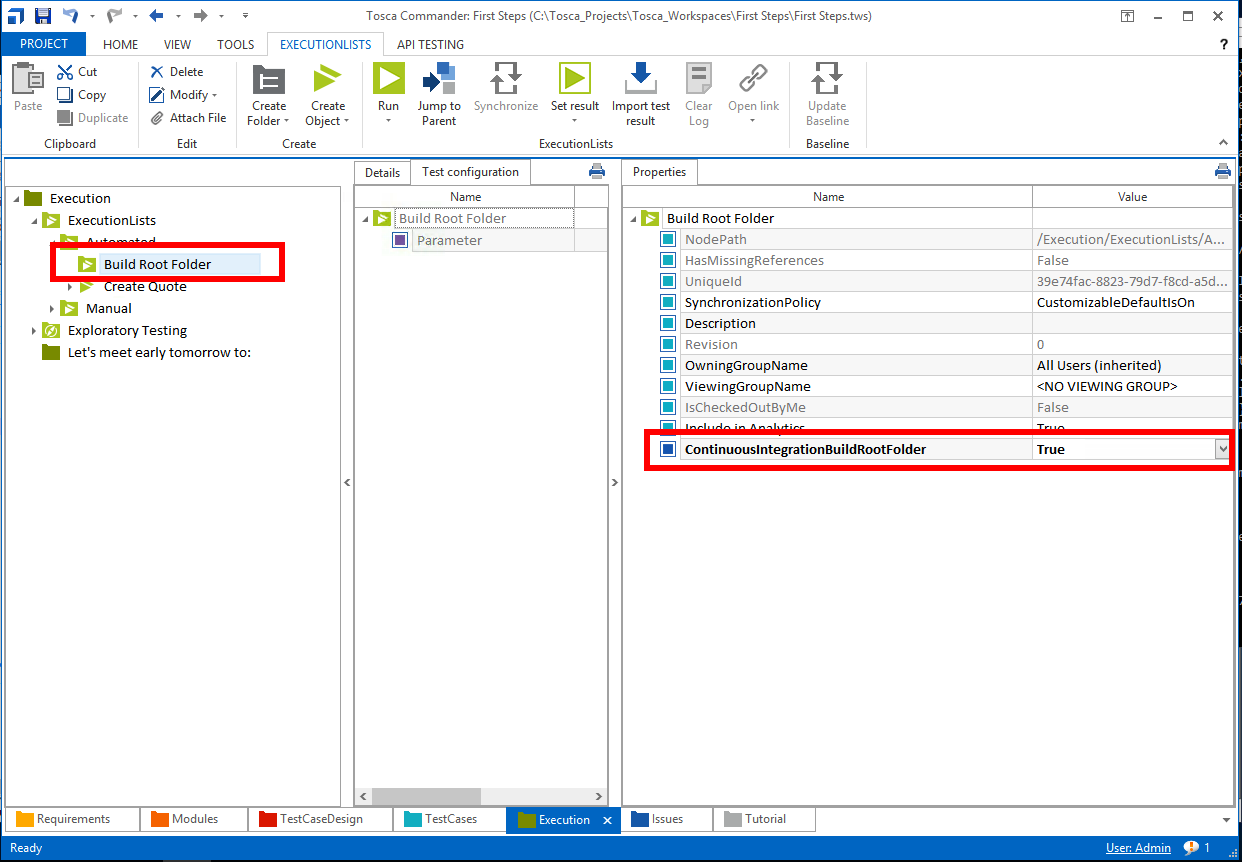Toggle the Description property checkbox

668,324
